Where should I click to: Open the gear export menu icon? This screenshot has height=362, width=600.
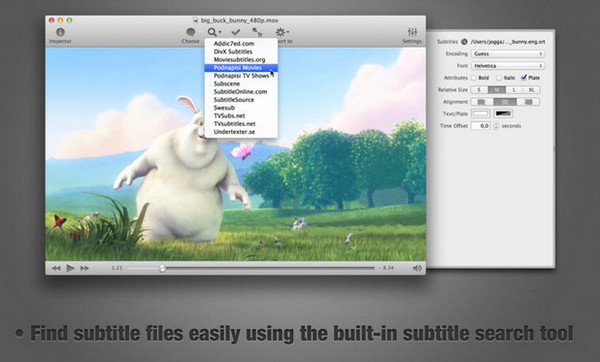tap(282, 32)
